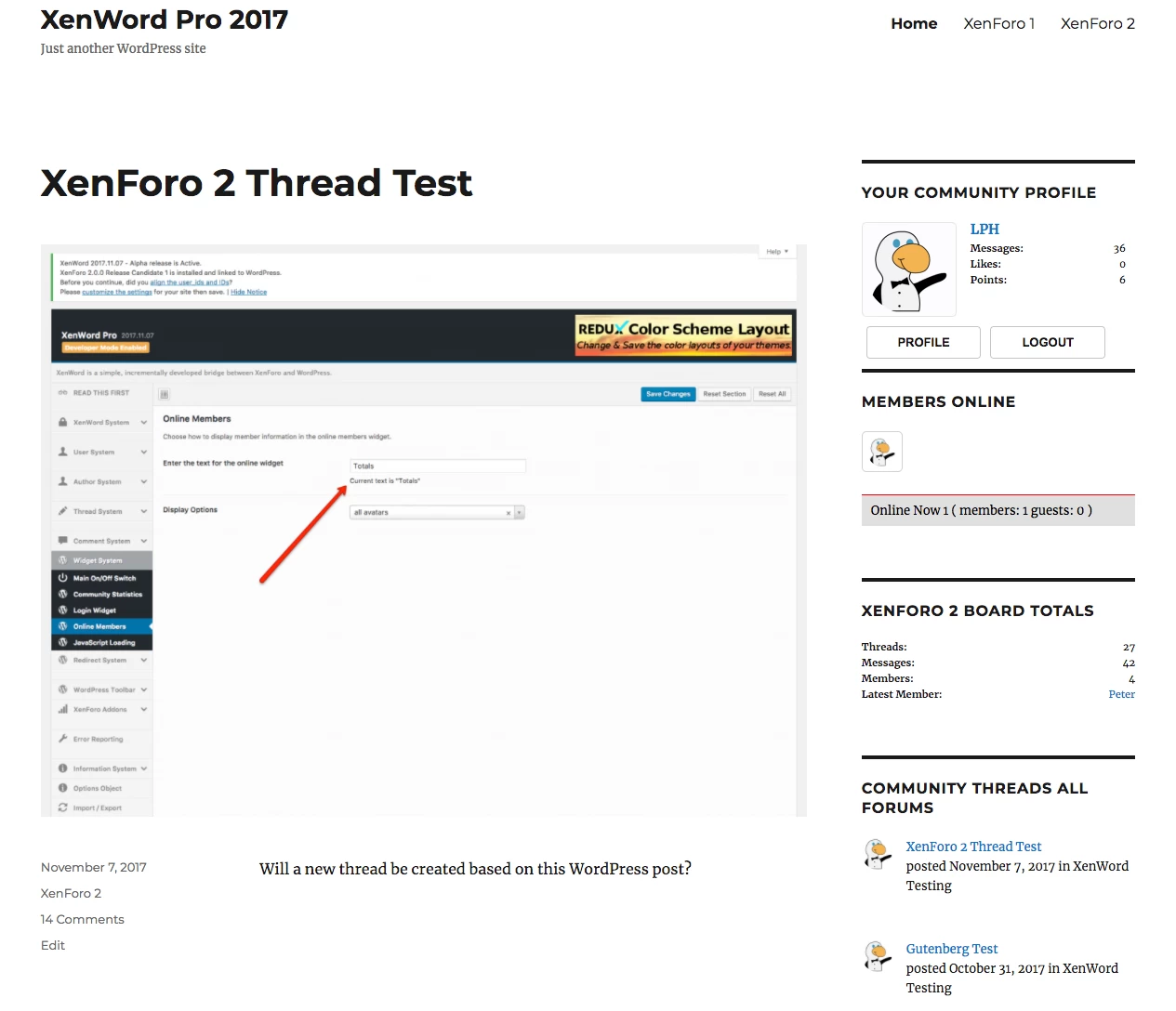Click the 'Threads:' total value 27
1176x1011 pixels.
pos(1129,647)
